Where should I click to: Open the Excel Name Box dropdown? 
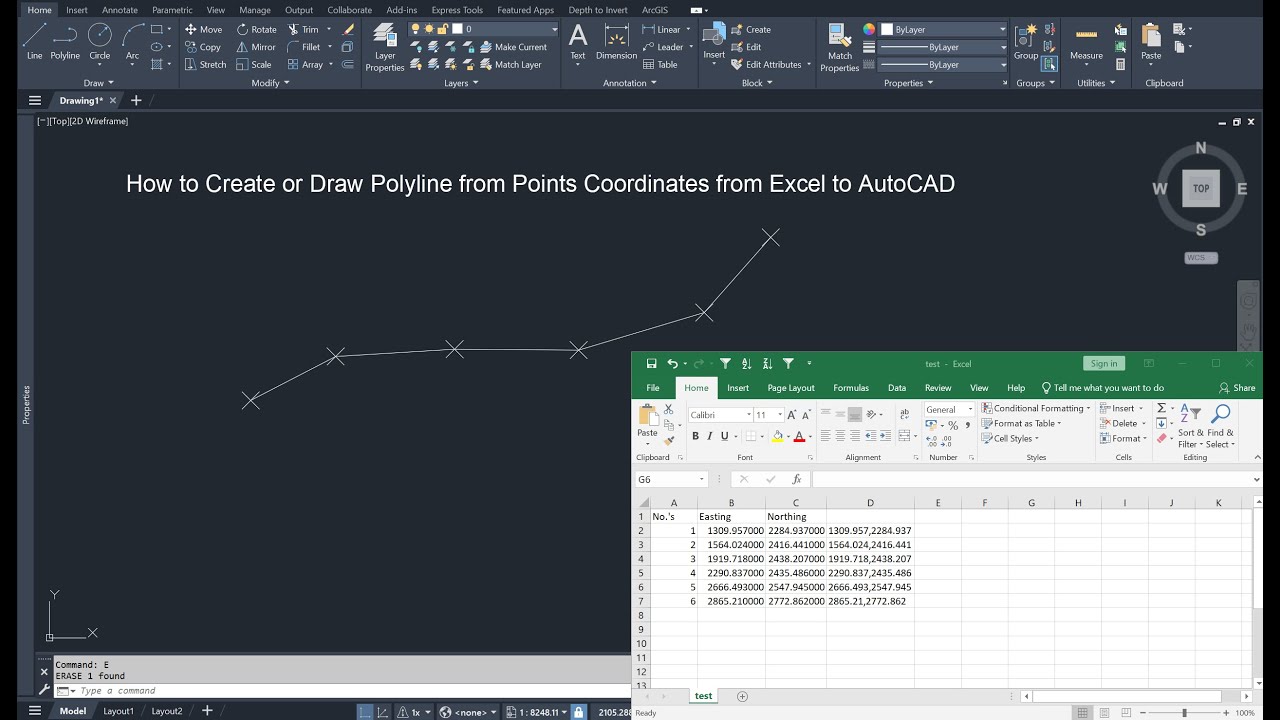pyautogui.click(x=702, y=480)
